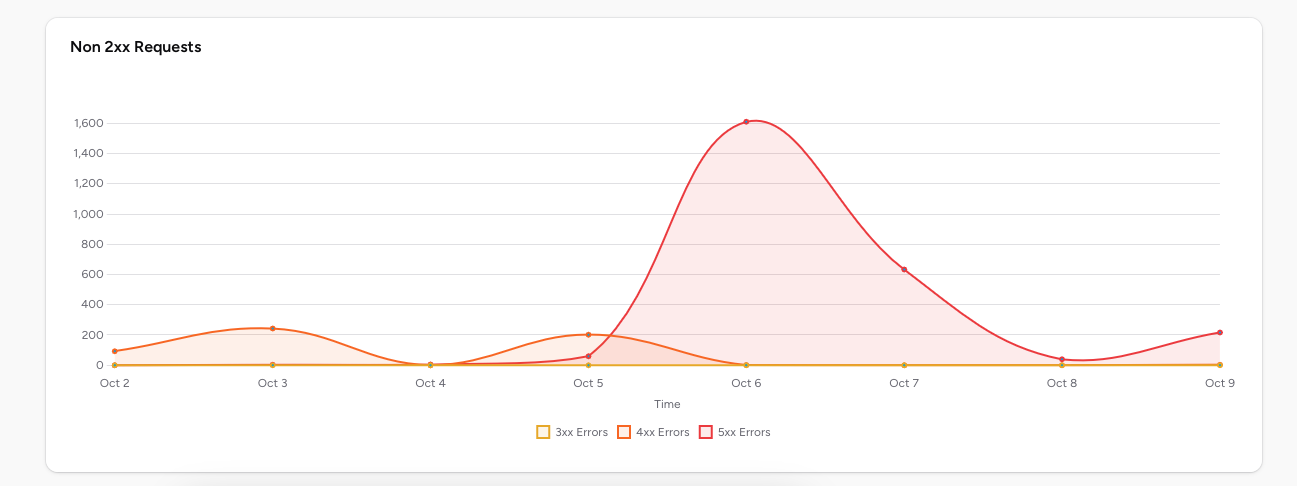Image resolution: width=1297 pixels, height=486 pixels.
Task: Click the 4xx Errors legend text
Action: pyautogui.click(x=662, y=432)
